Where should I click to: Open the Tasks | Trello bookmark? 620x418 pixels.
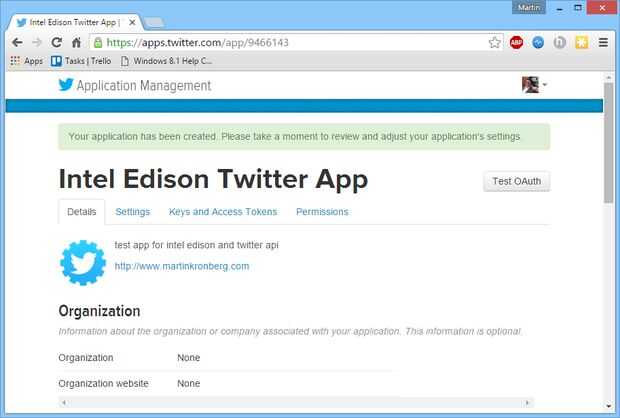pos(81,61)
